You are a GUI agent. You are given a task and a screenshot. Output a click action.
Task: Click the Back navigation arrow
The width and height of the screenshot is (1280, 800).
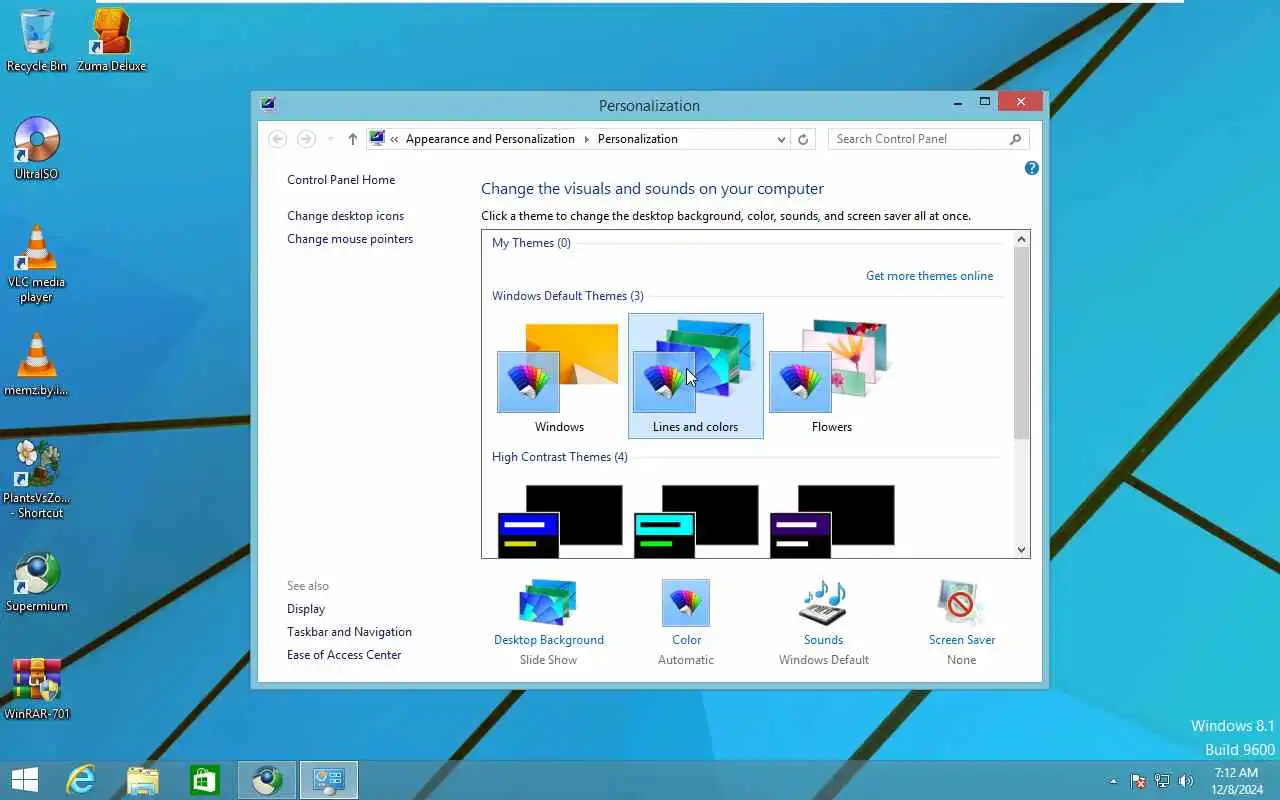pyautogui.click(x=278, y=139)
